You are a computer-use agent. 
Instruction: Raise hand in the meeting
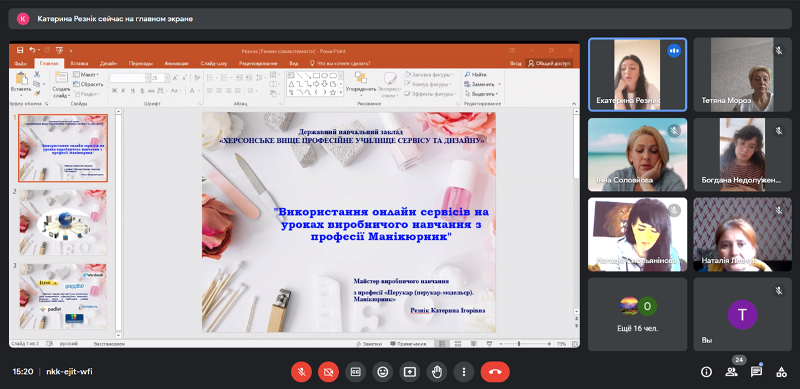437,372
